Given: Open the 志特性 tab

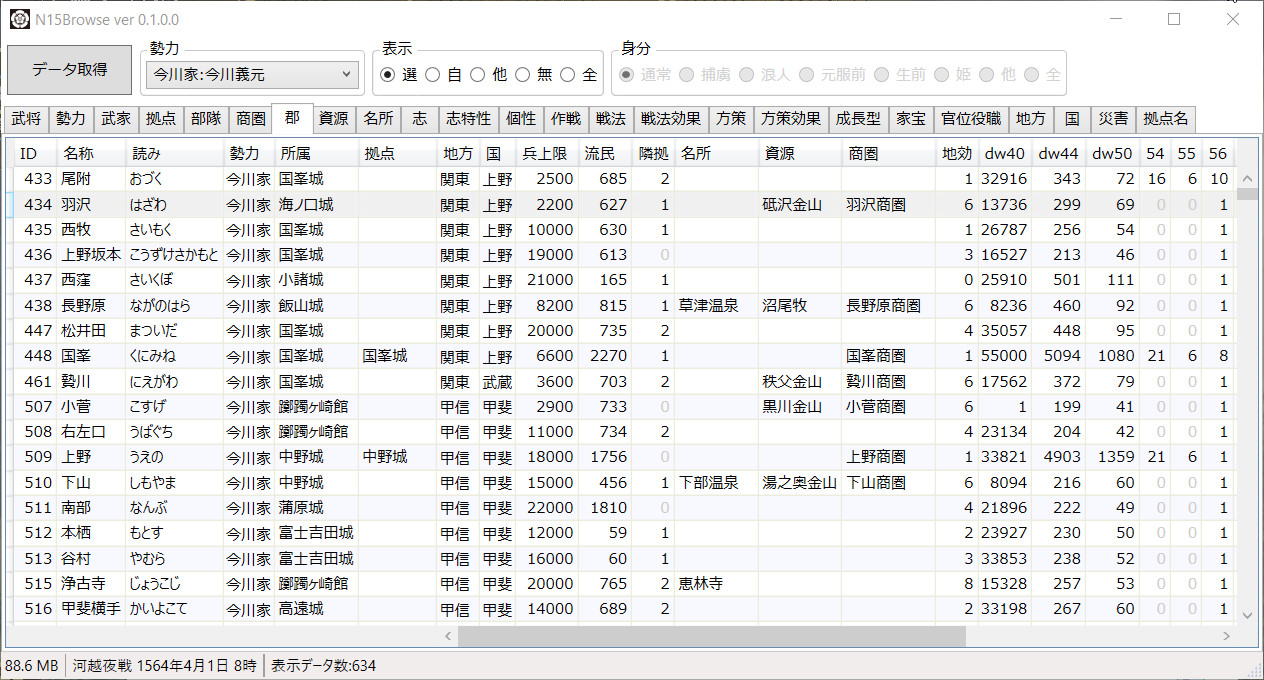Looking at the screenshot, I should [468, 119].
